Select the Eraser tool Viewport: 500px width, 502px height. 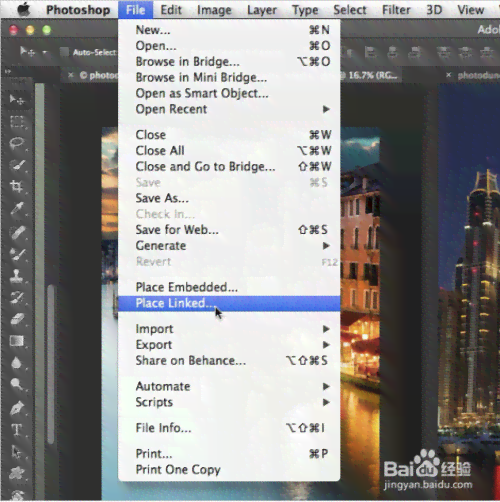coord(17,319)
